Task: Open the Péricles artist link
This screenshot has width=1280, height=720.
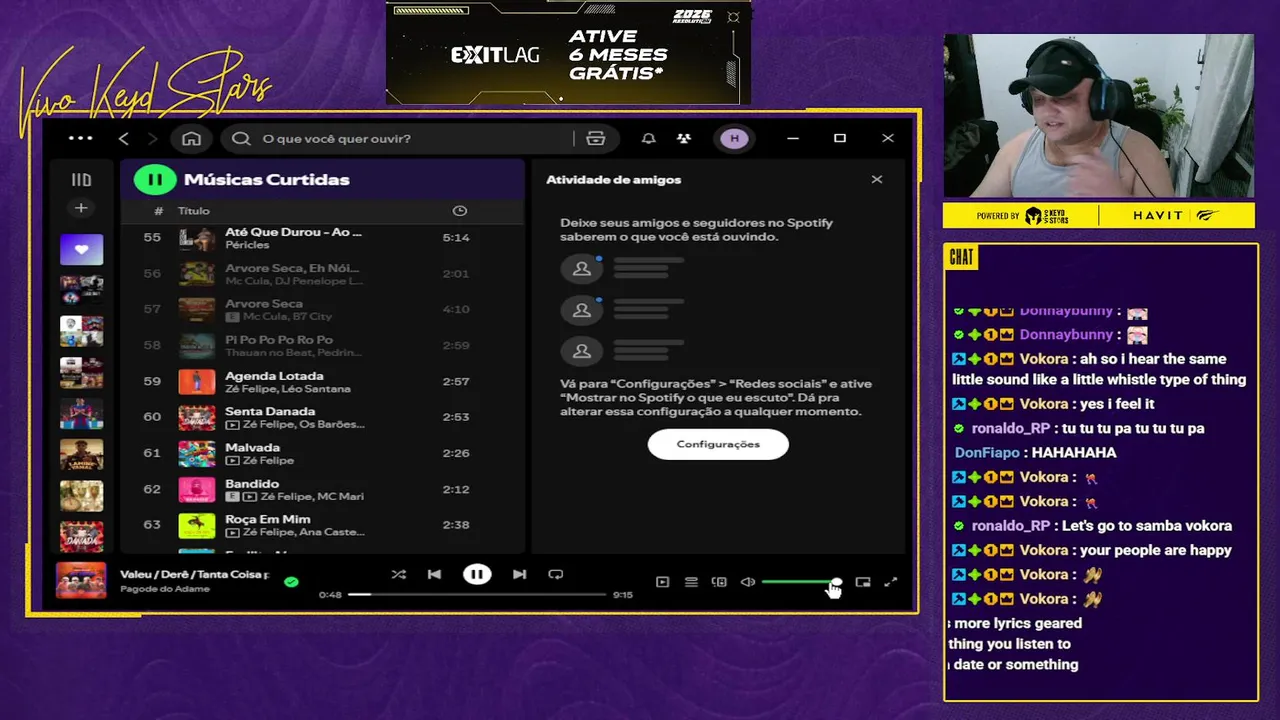Action: (247, 245)
